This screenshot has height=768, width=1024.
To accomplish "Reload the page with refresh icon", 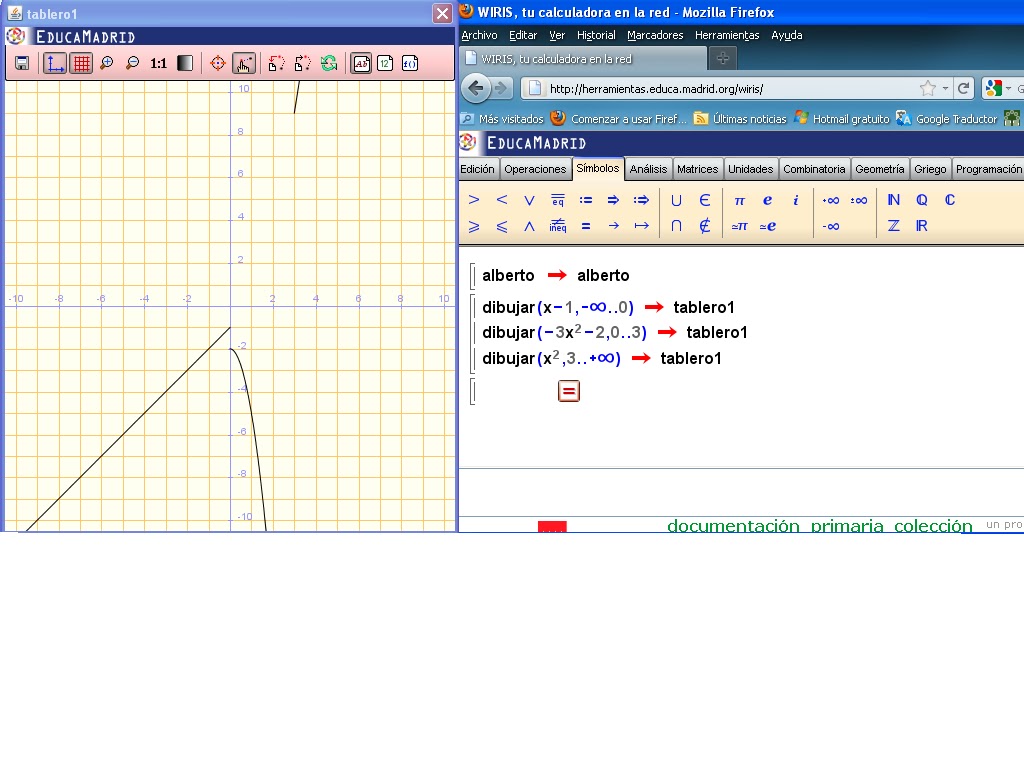I will (x=963, y=89).
